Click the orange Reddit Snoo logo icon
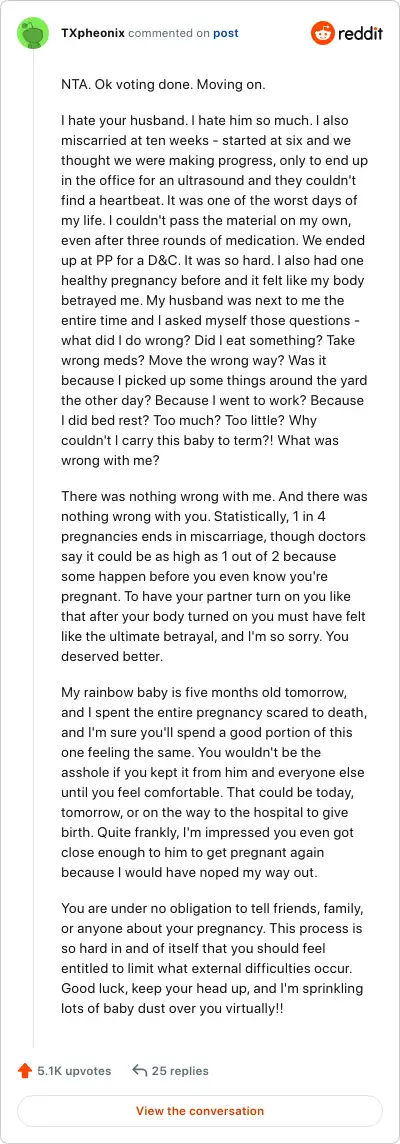This screenshot has width=400, height=1144. [323, 34]
